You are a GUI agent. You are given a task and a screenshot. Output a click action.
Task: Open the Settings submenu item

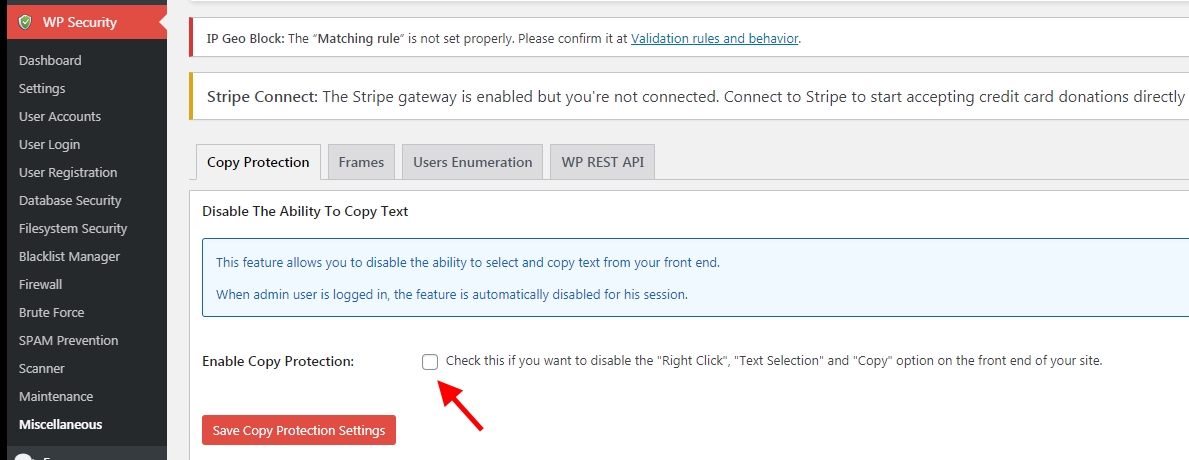point(42,88)
